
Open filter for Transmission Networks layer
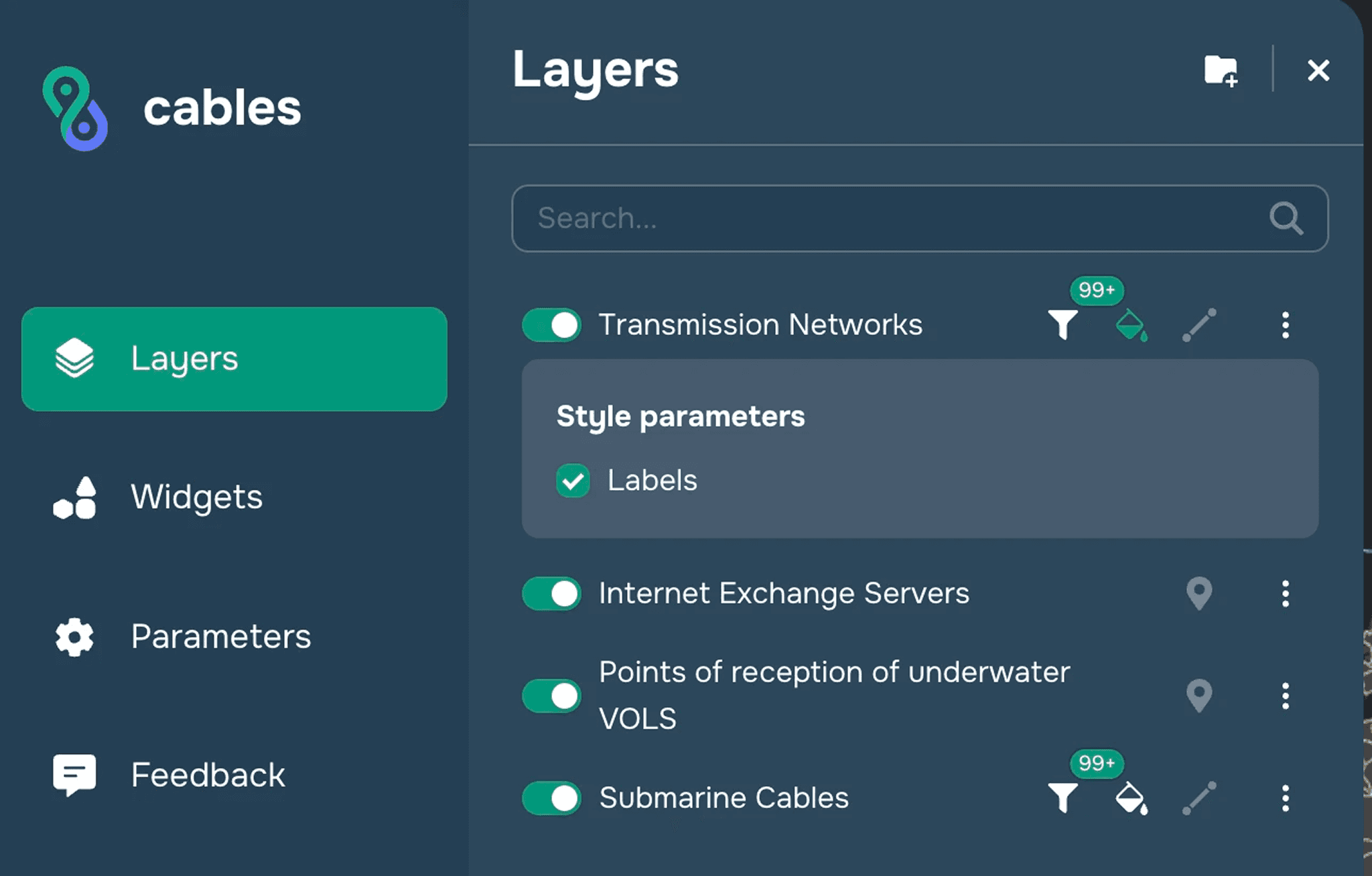coord(1062,325)
